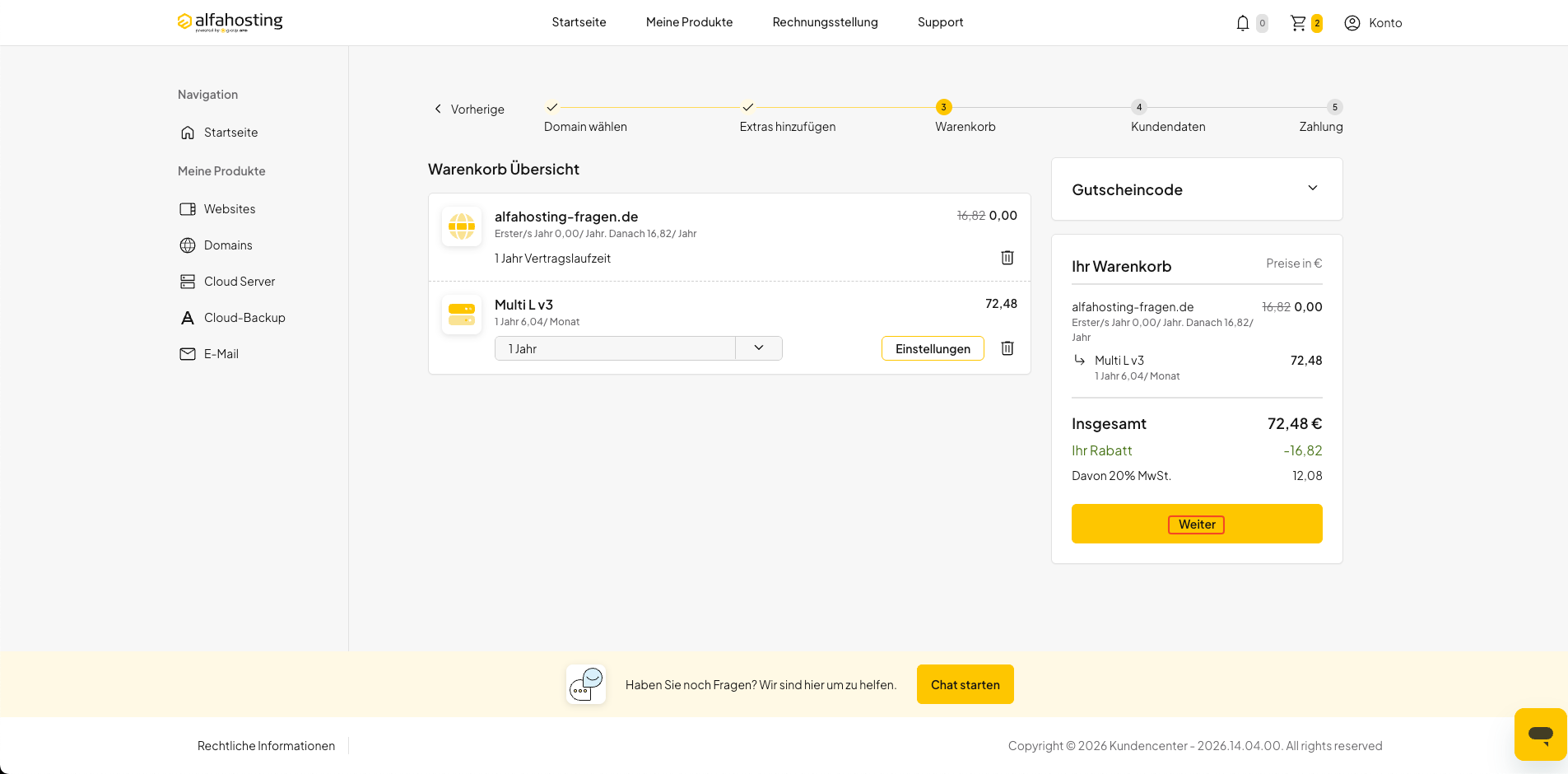Click the cart count badge 2
The image size is (1568, 774).
click(x=1317, y=23)
